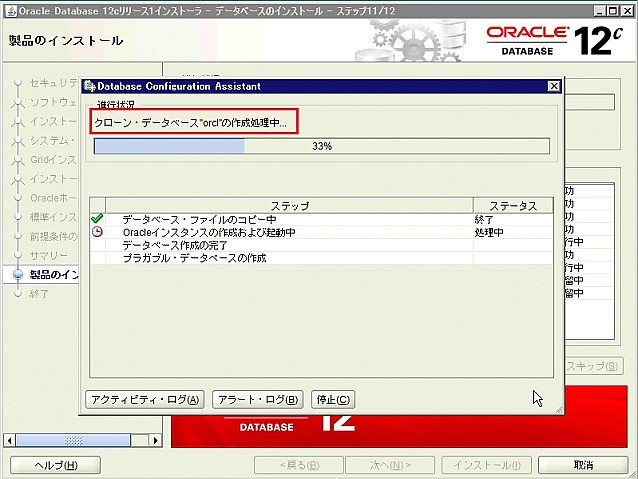Select the 終了 step in sidebar
Screen dimensions: 638x479
[x=39, y=294]
